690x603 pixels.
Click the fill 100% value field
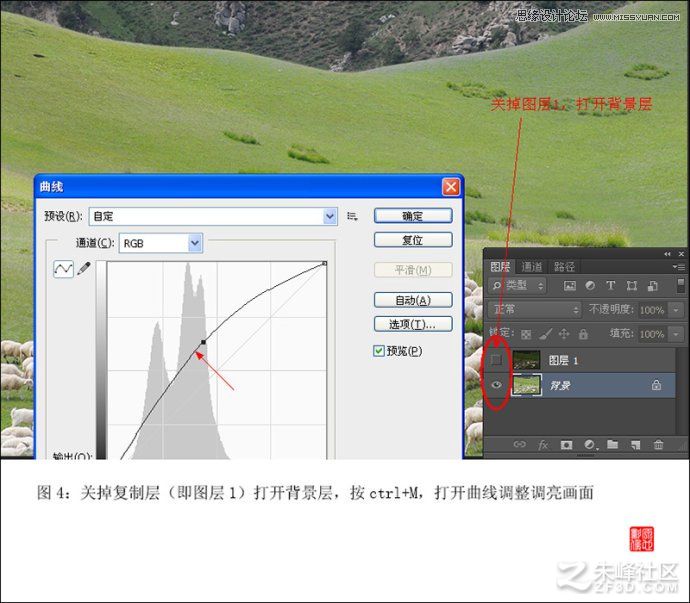pos(651,334)
